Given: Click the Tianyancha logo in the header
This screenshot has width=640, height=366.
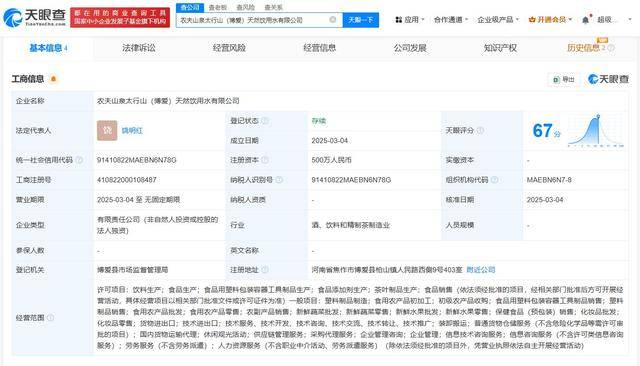Looking at the screenshot, I should point(35,17).
